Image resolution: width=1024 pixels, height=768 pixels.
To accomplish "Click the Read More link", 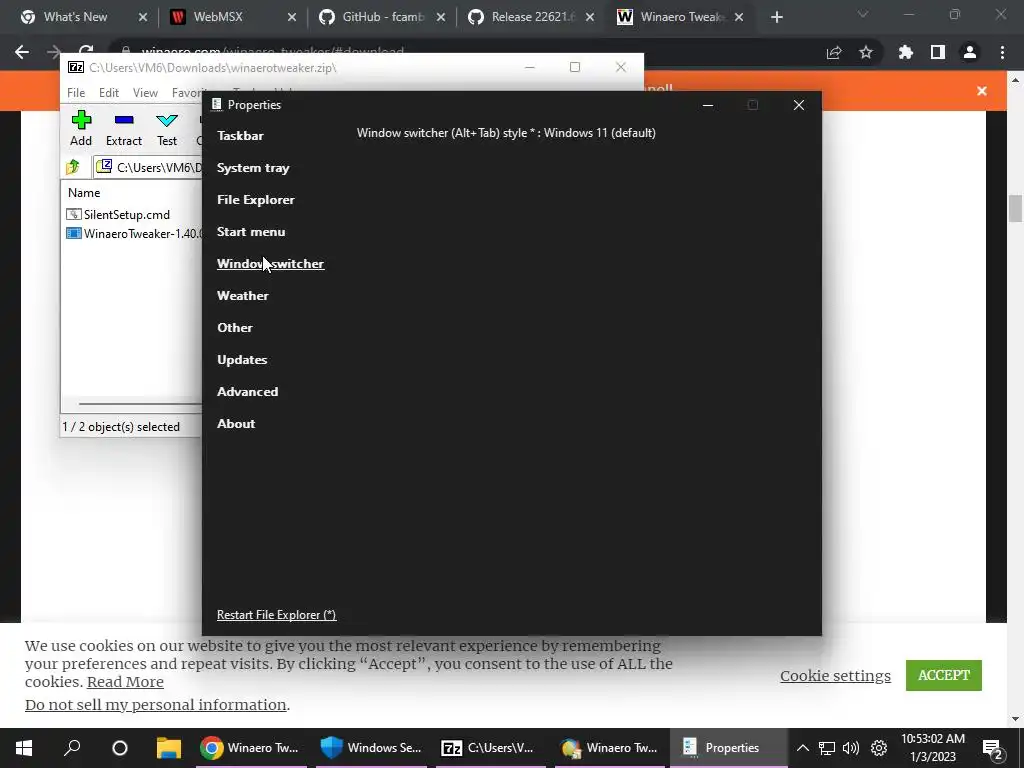I will coord(125,682).
